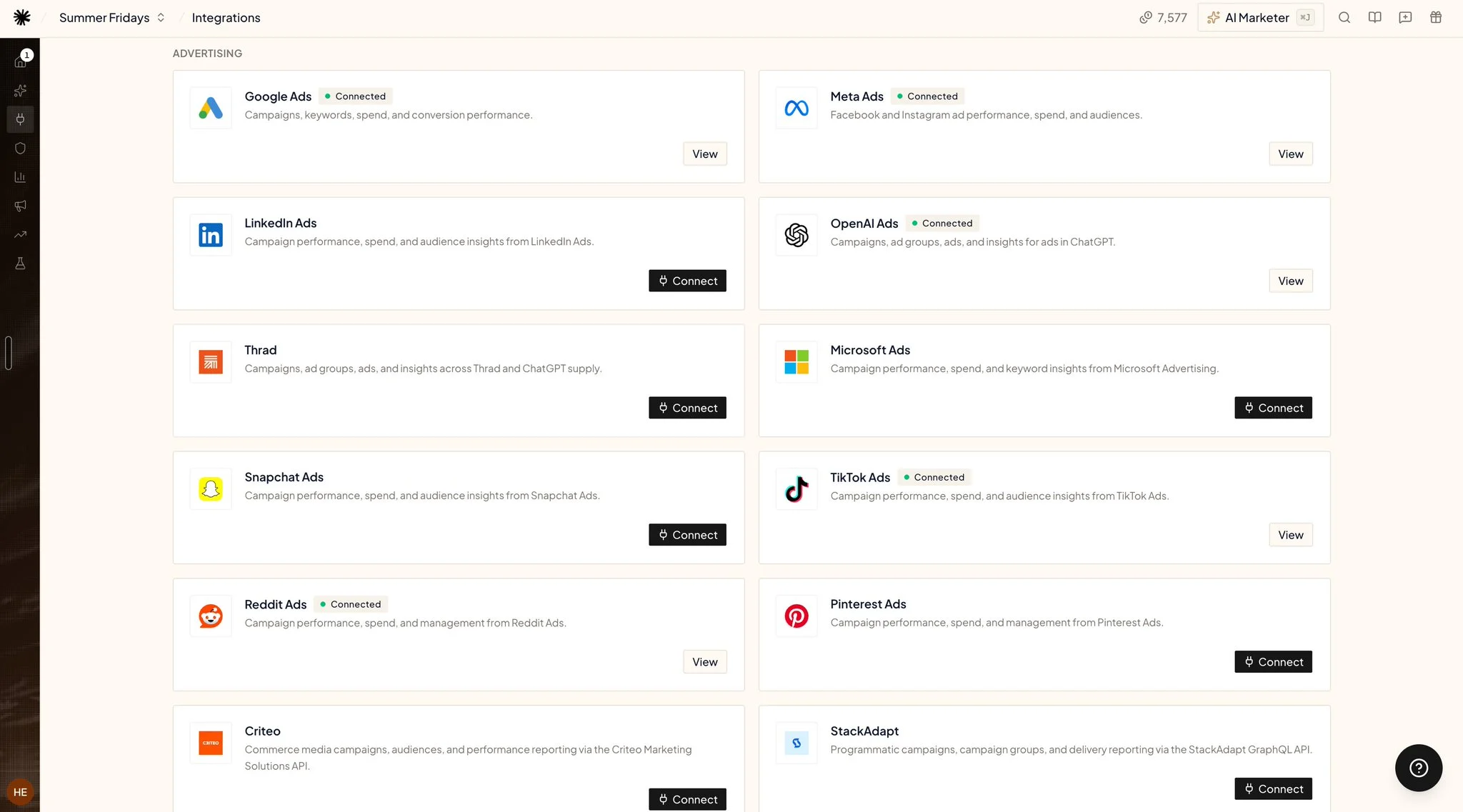Click the HE user avatar

coord(20,792)
